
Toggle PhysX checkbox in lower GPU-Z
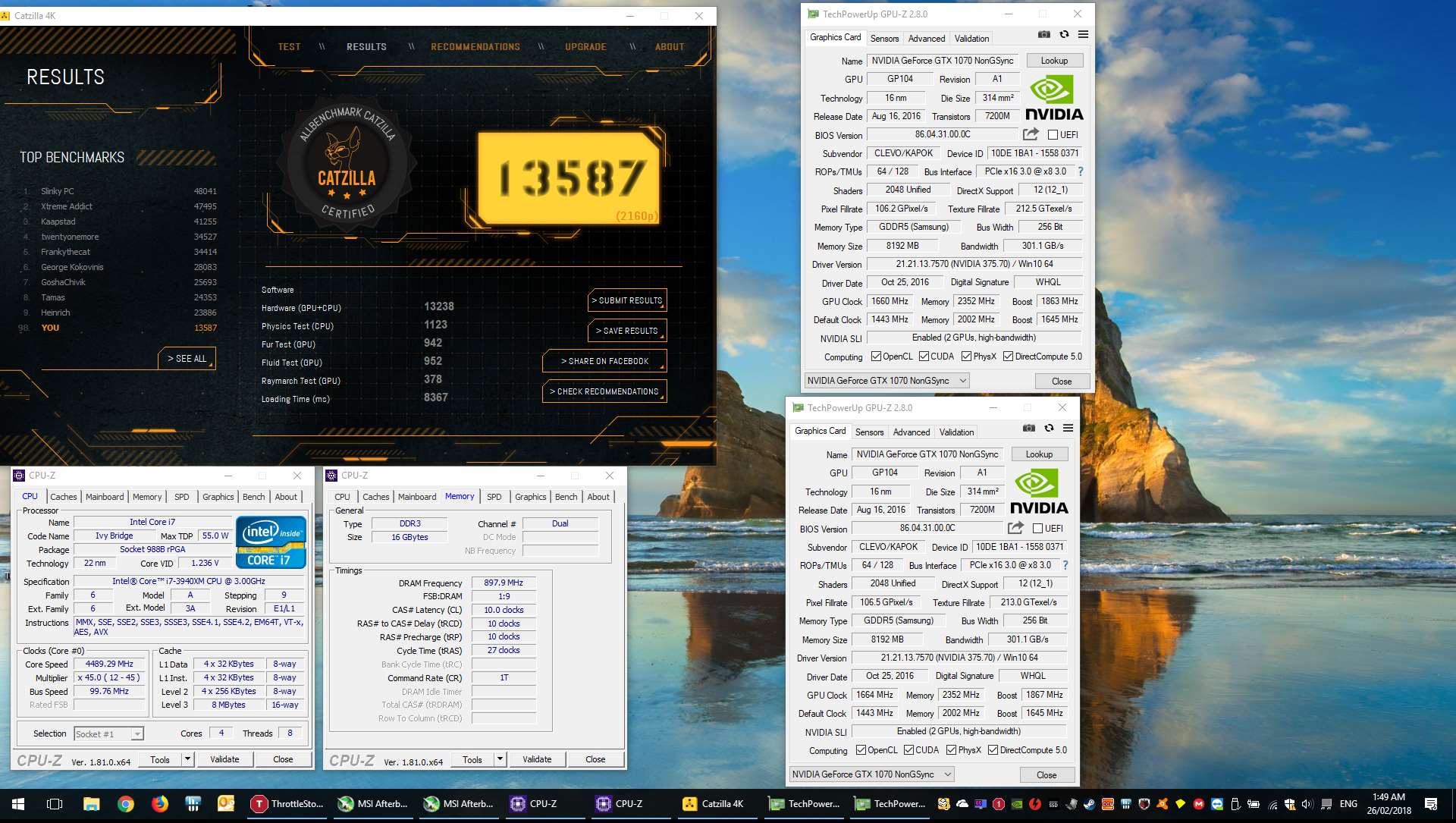coord(951,750)
